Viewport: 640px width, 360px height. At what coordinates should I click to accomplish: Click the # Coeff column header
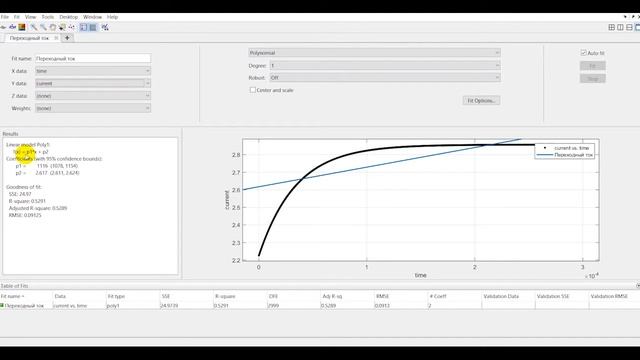tap(455, 296)
